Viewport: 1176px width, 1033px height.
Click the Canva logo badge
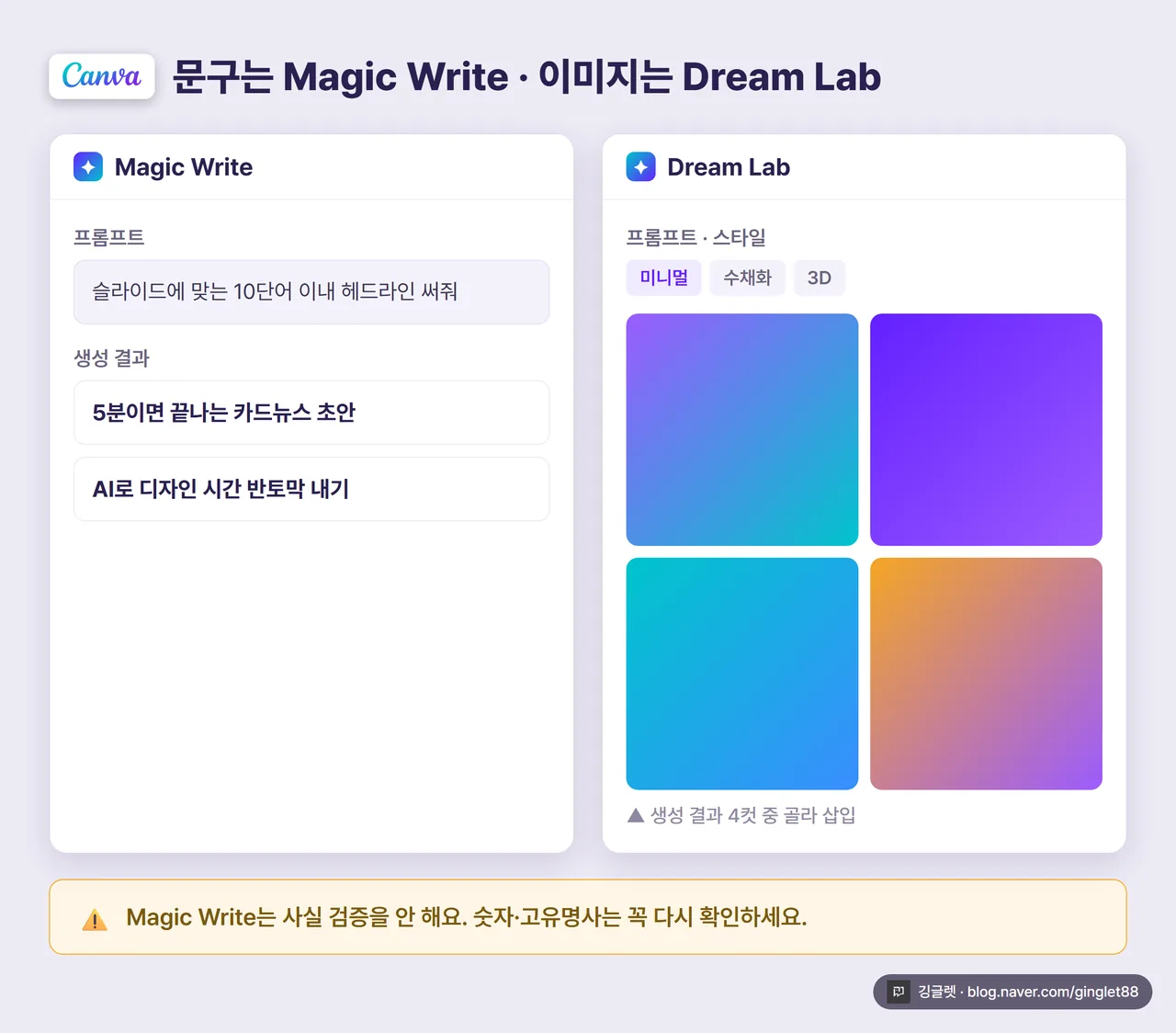[102, 76]
